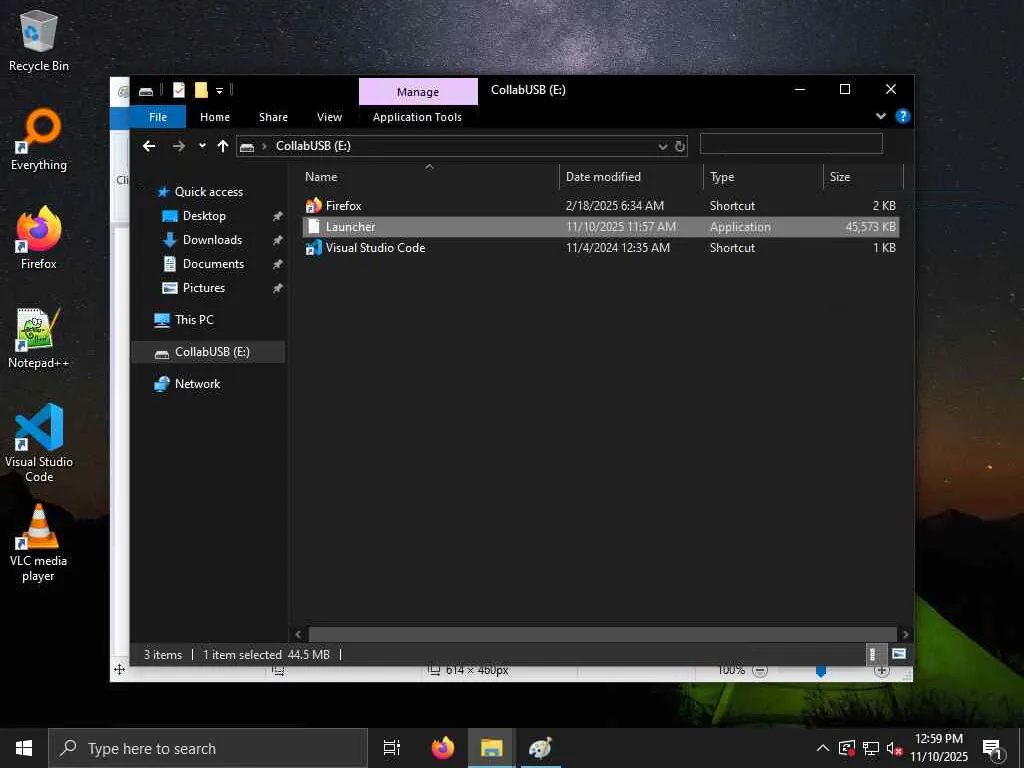The width and height of the screenshot is (1024, 768).
Task: Click the taskbar search box
Action: coord(208,748)
